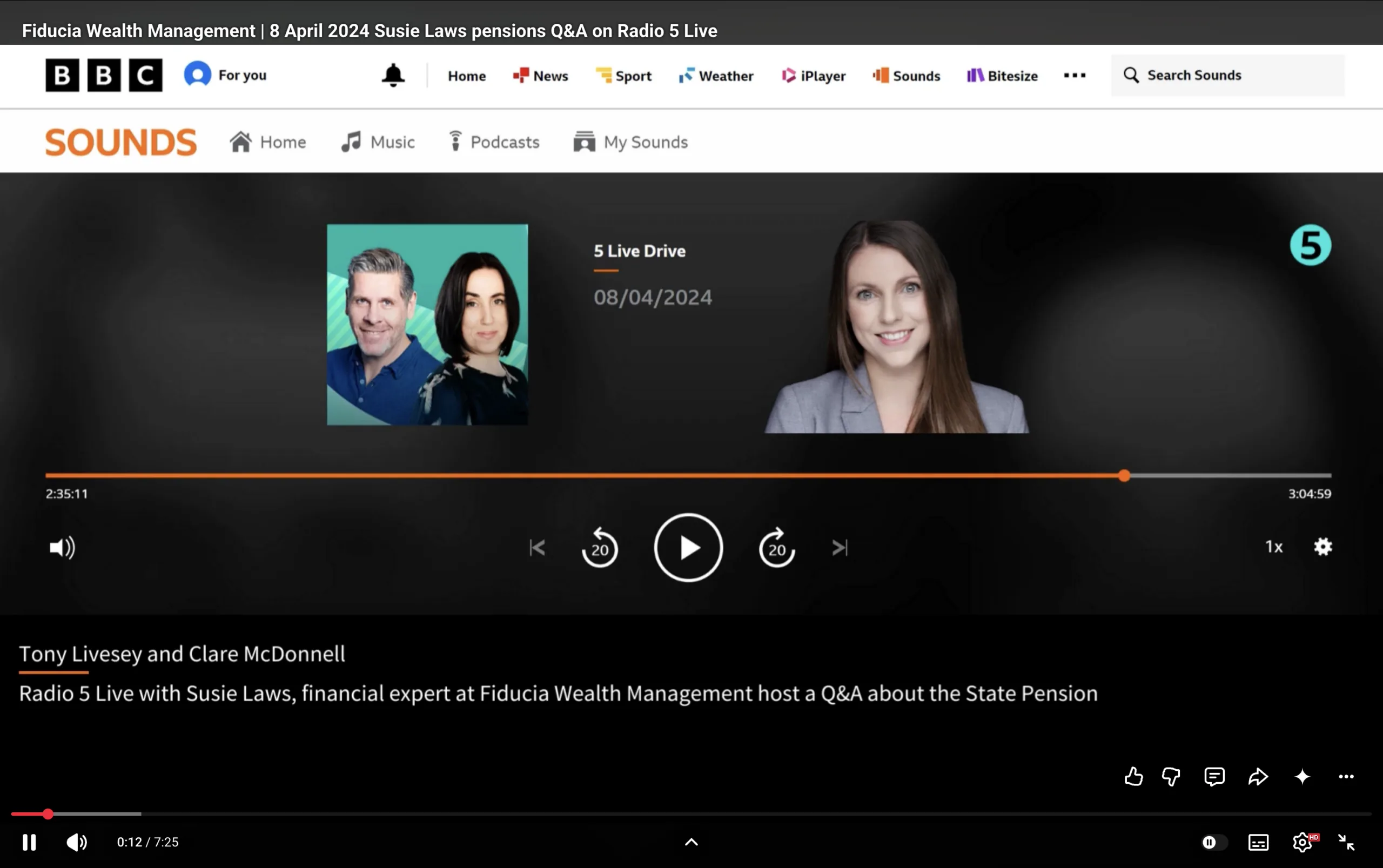The image size is (1383, 868).
Task: Click the Radio 5 Live station logo
Action: tap(1311, 245)
